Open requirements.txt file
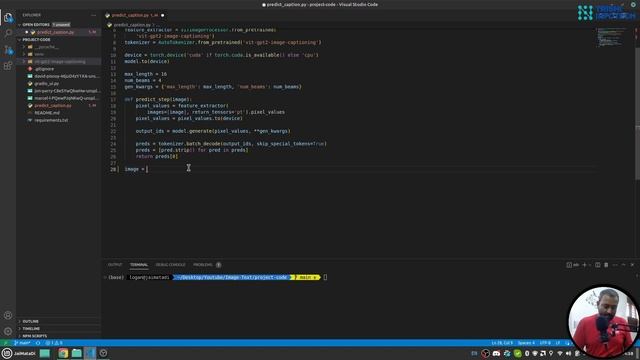This screenshot has width=640, height=360. 51,120
